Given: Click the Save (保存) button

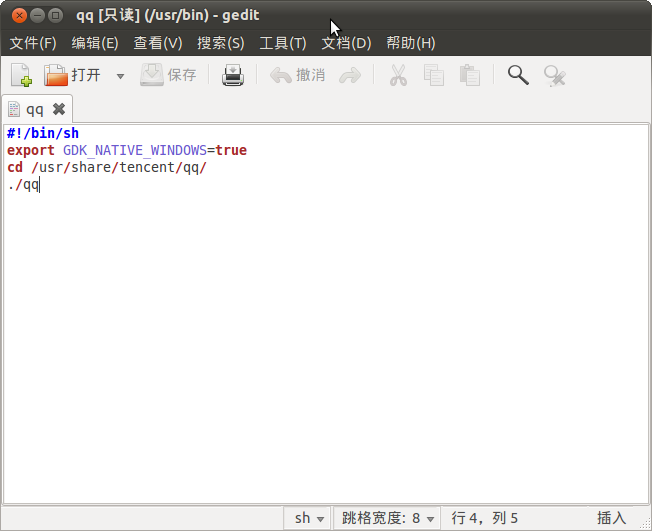Looking at the screenshot, I should tap(168, 75).
